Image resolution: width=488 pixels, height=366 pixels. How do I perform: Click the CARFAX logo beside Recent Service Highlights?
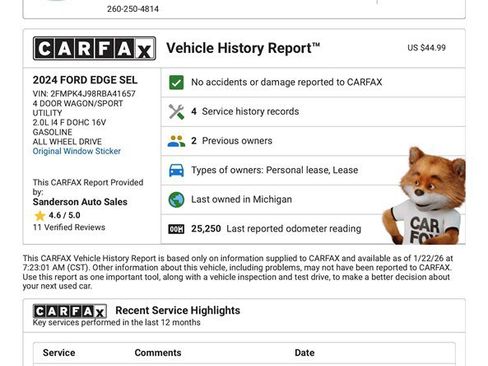pos(70,312)
